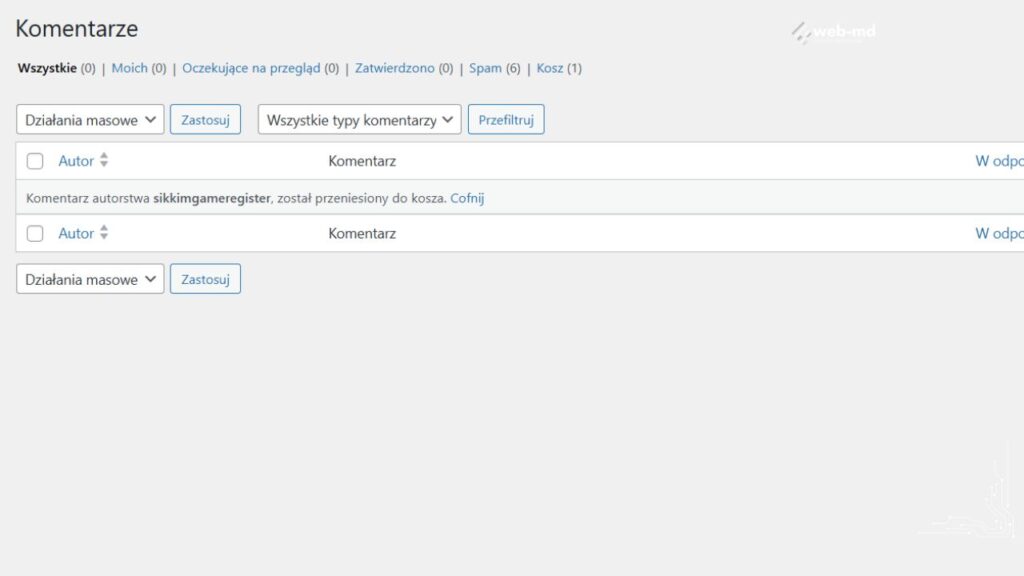Image resolution: width=1024 pixels, height=576 pixels.
Task: Click the top W odpo… column header
Action: pos(998,161)
